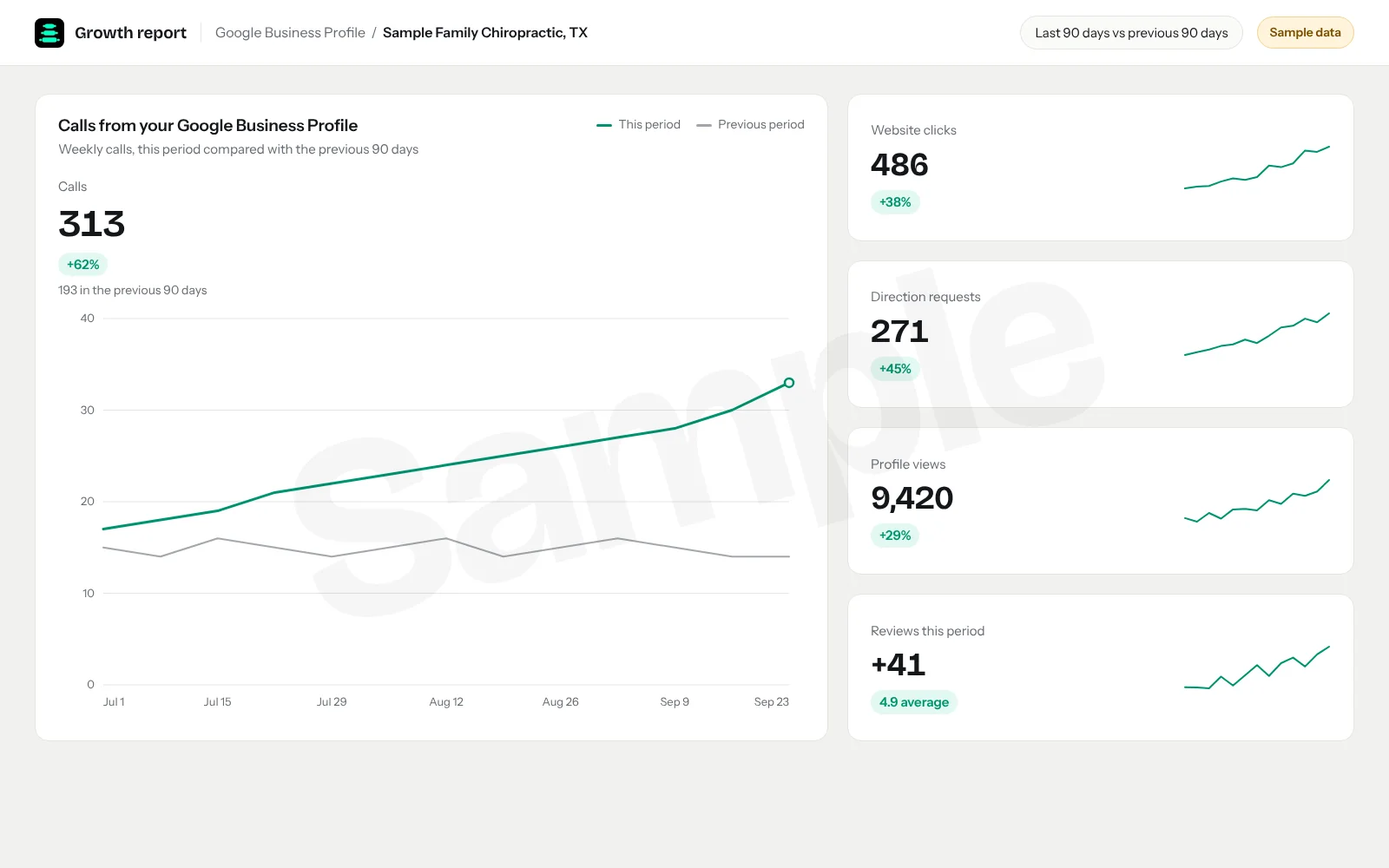Select the +41 reviews value
1389x868 pixels.
898,665
